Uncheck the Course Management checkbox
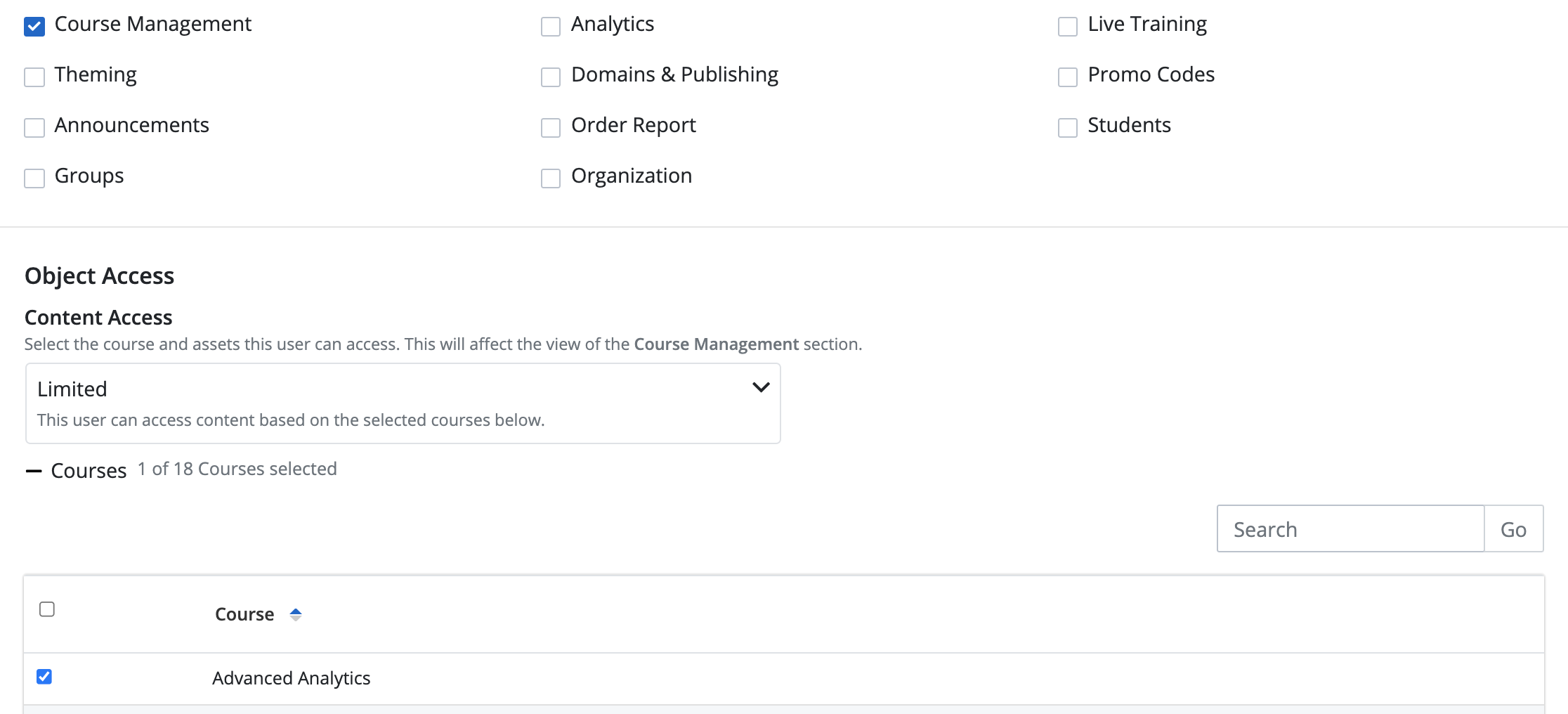 tap(34, 27)
